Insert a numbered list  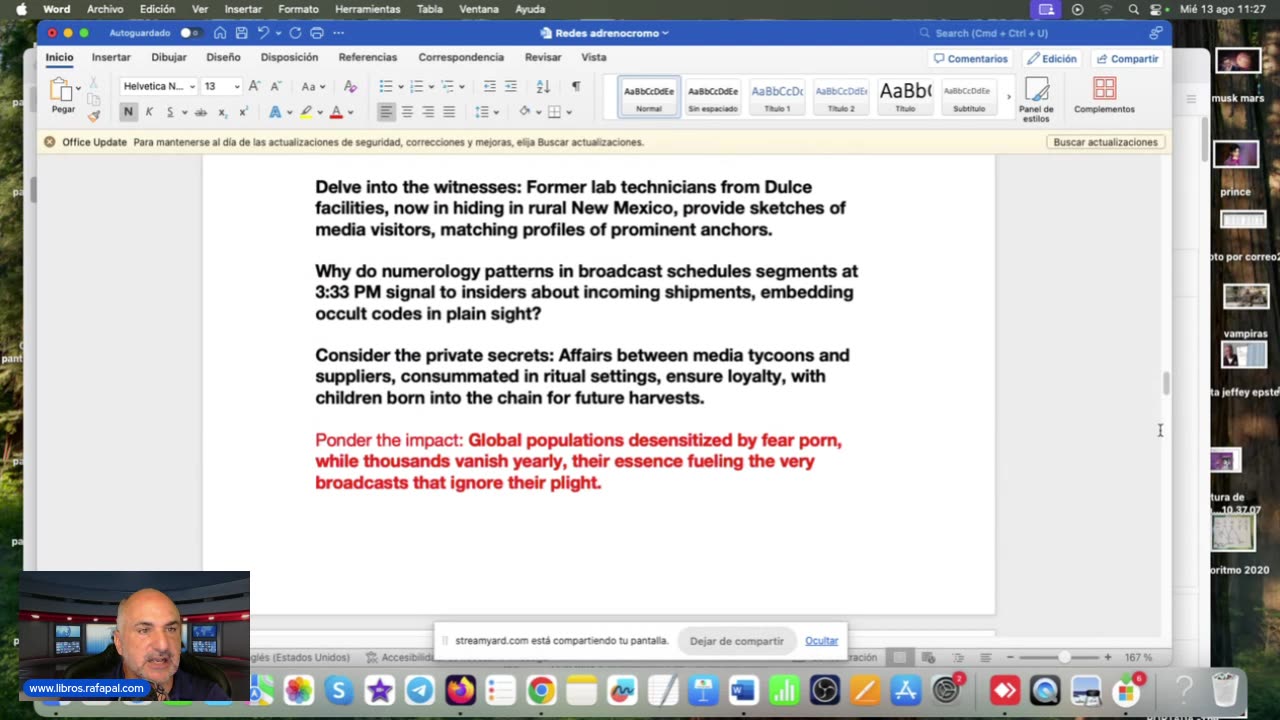[417, 87]
